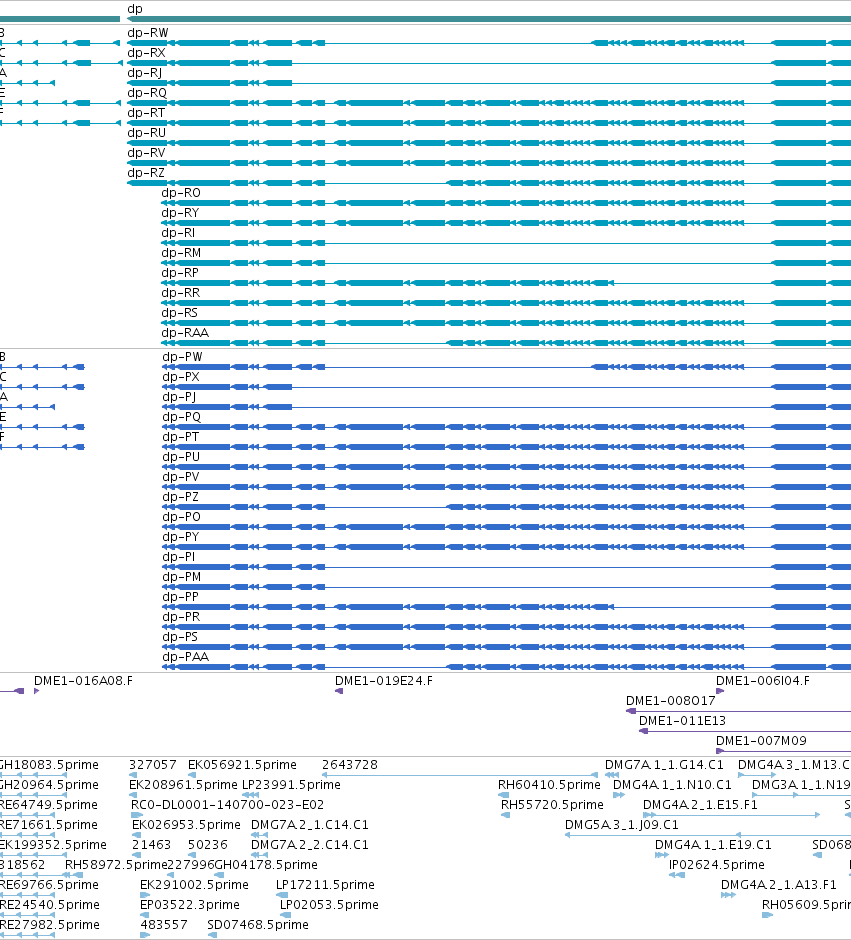Select the dp-RI transcript label
This screenshot has height=940, width=851.
point(178,233)
